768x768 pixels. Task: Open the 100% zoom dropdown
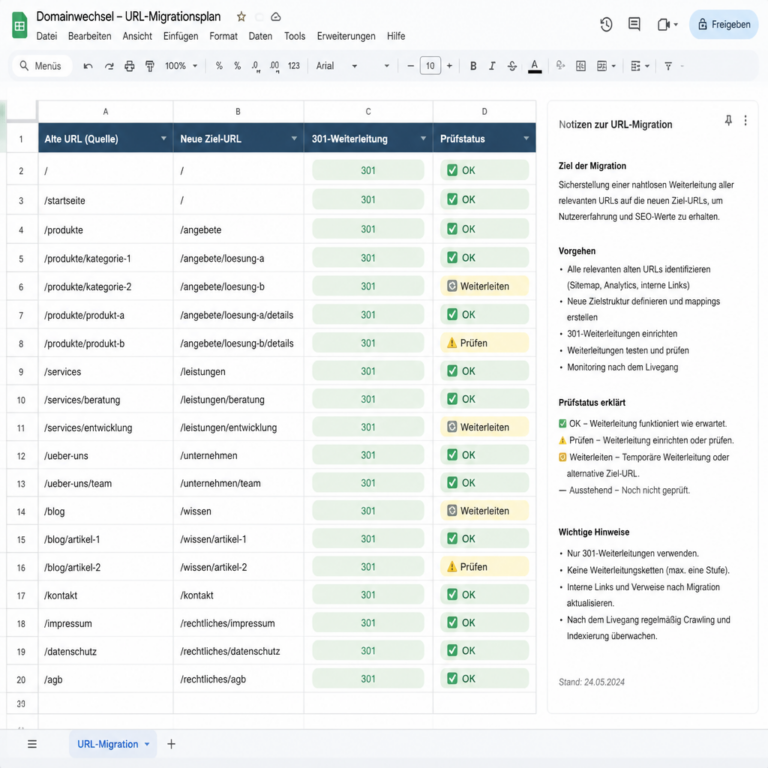tap(181, 66)
